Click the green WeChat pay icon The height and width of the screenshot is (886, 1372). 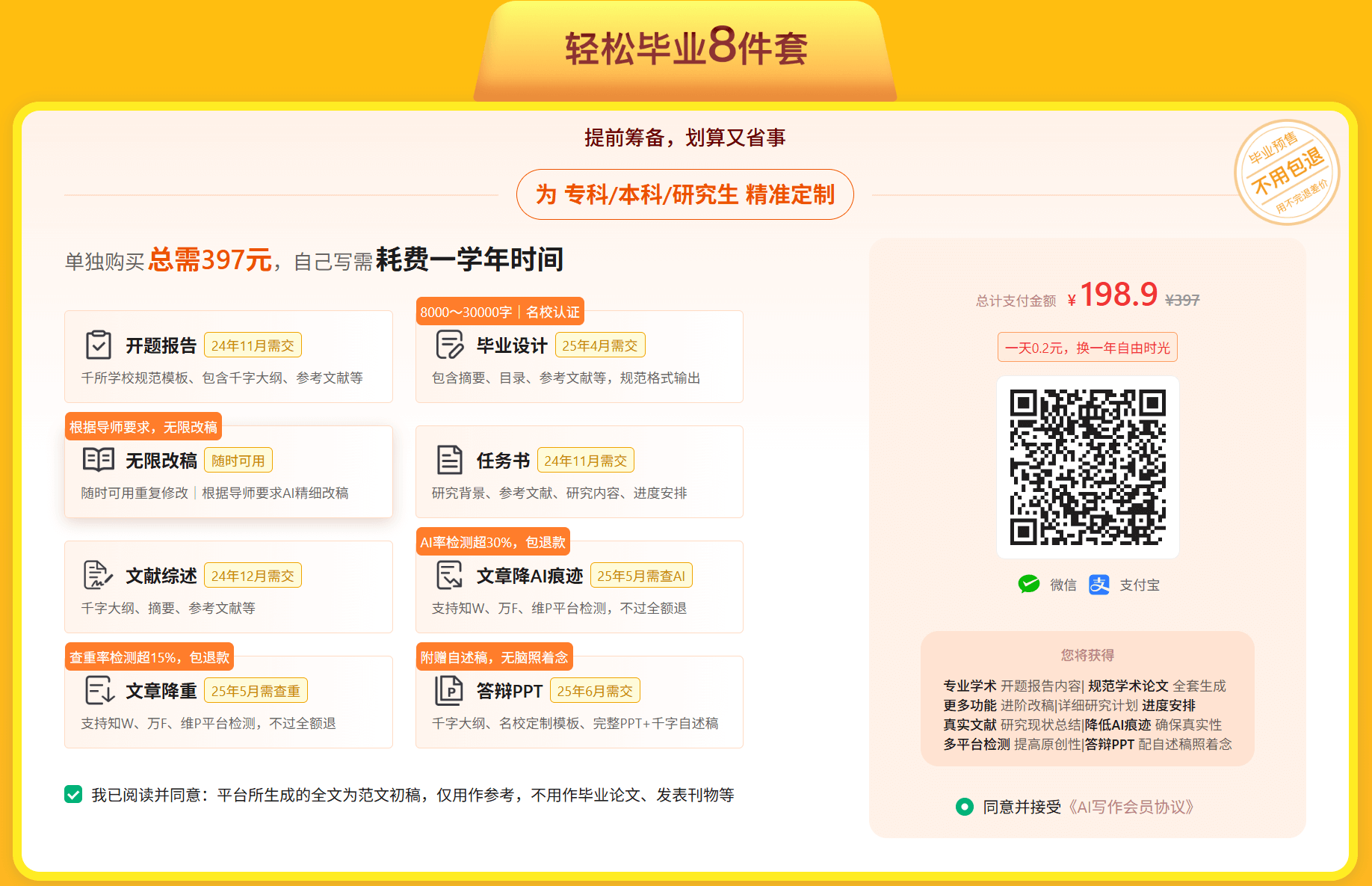(1030, 585)
